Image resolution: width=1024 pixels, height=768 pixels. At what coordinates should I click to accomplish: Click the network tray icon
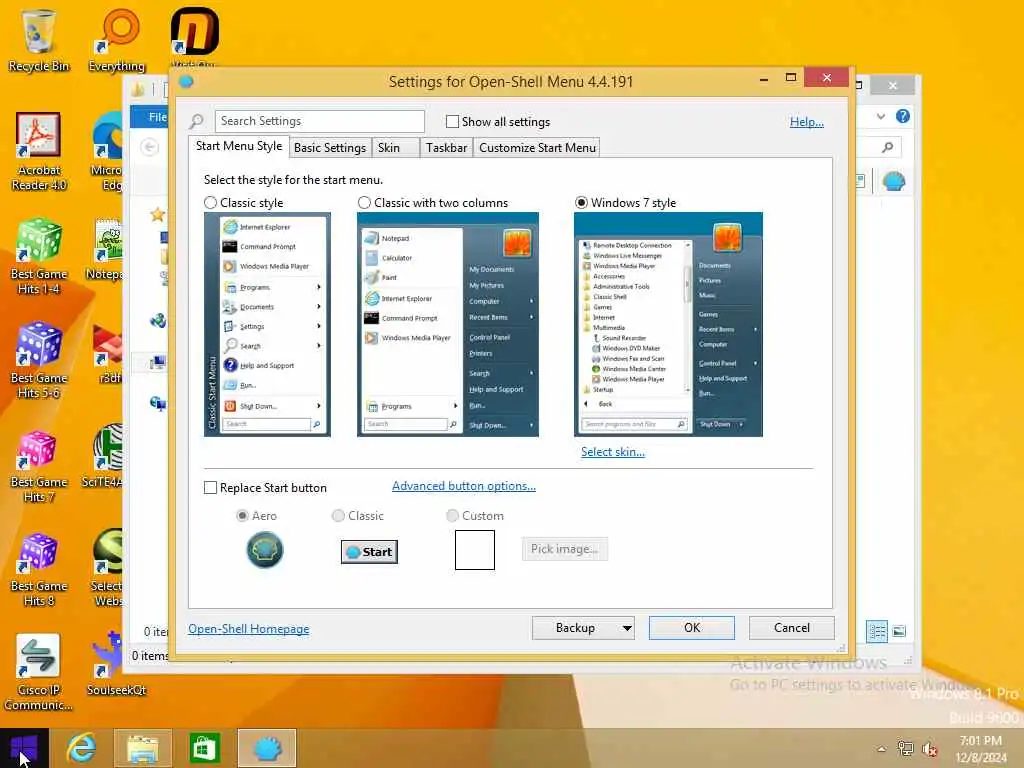point(905,749)
